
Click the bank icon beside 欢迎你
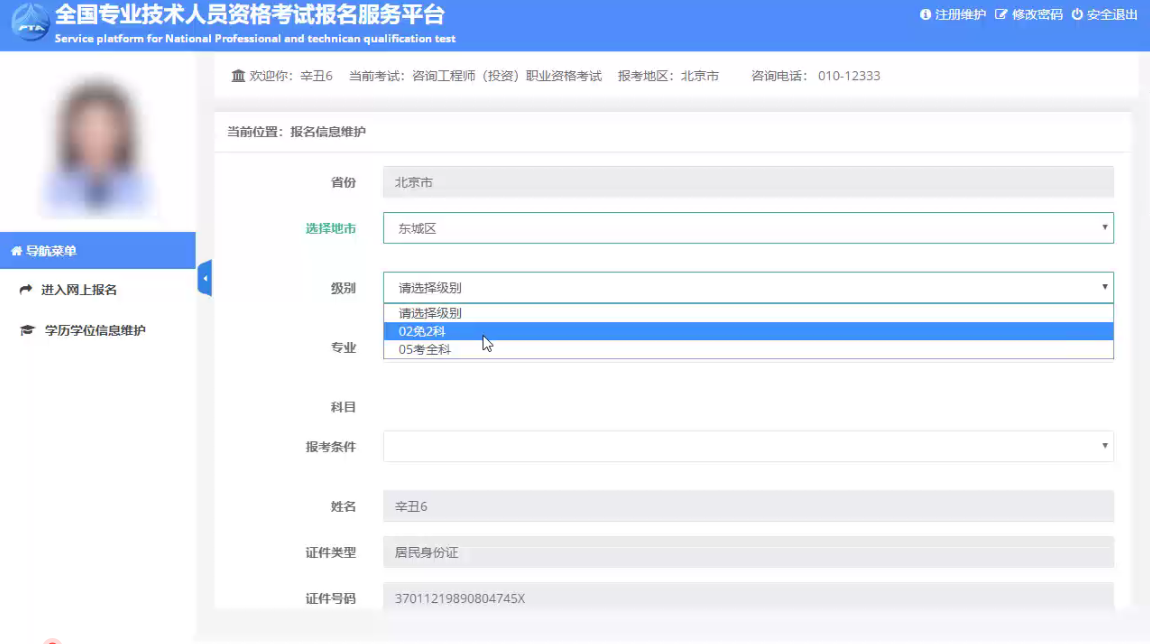coord(238,76)
